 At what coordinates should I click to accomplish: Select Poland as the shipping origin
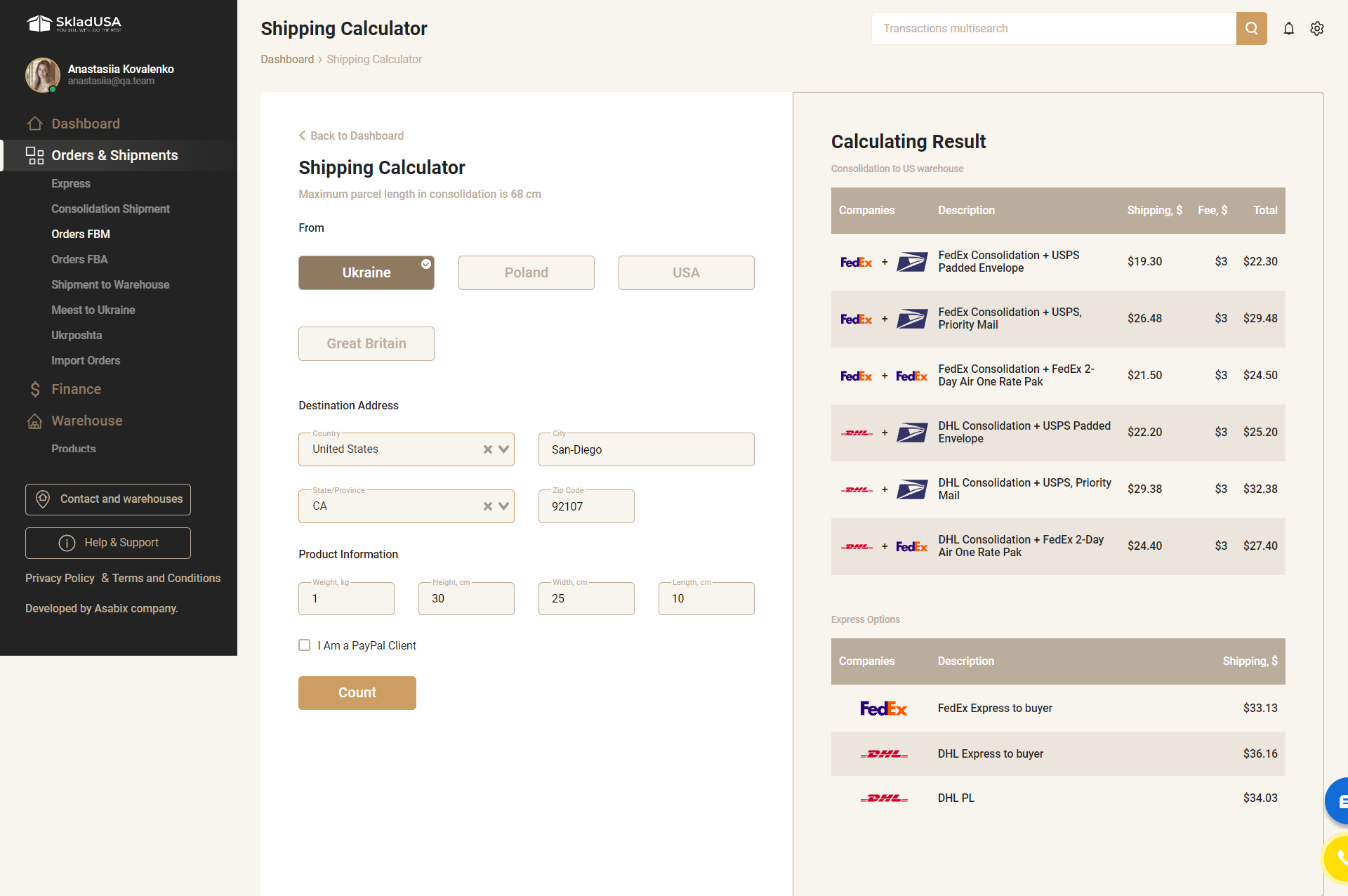526,272
